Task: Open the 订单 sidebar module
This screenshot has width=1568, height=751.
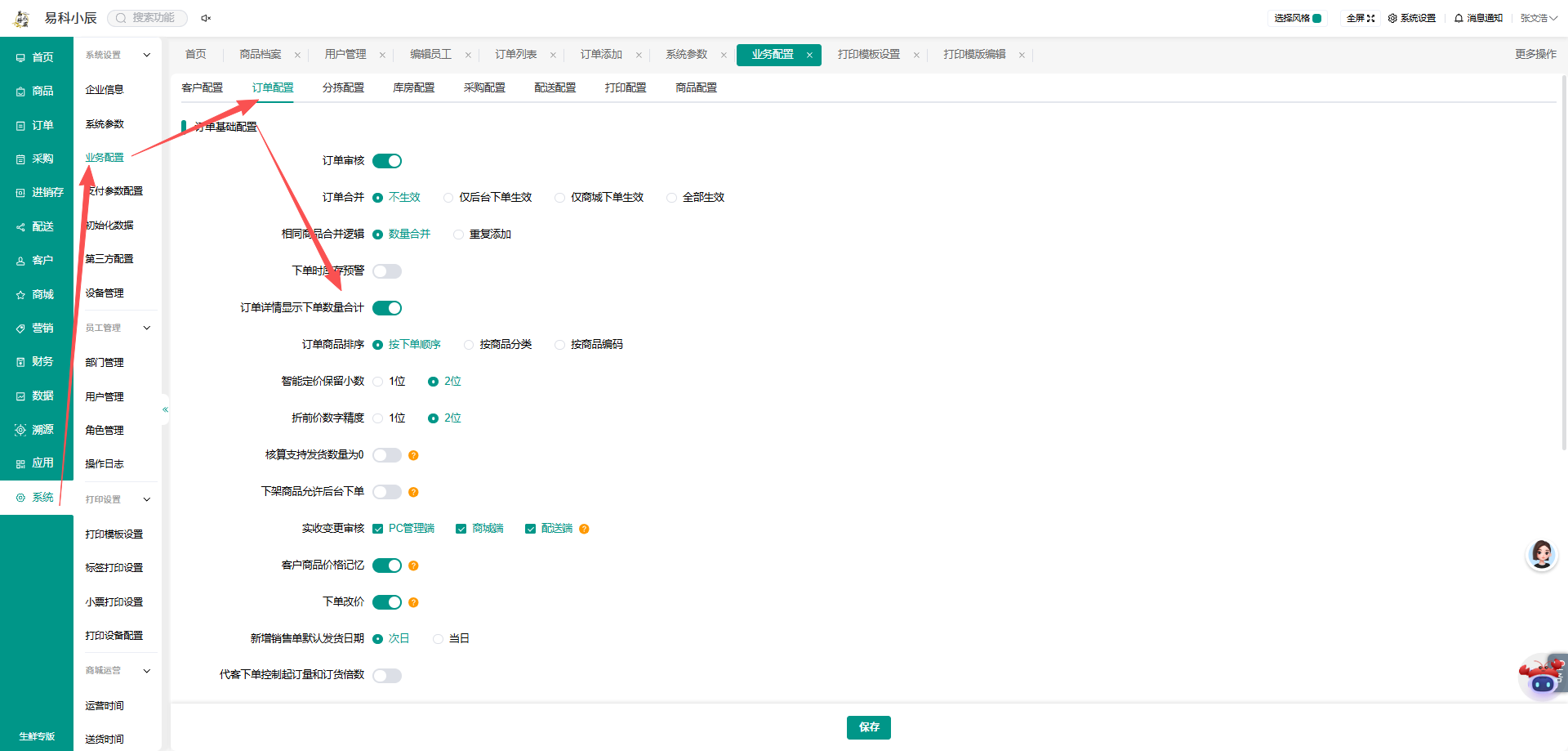Action: pos(36,126)
